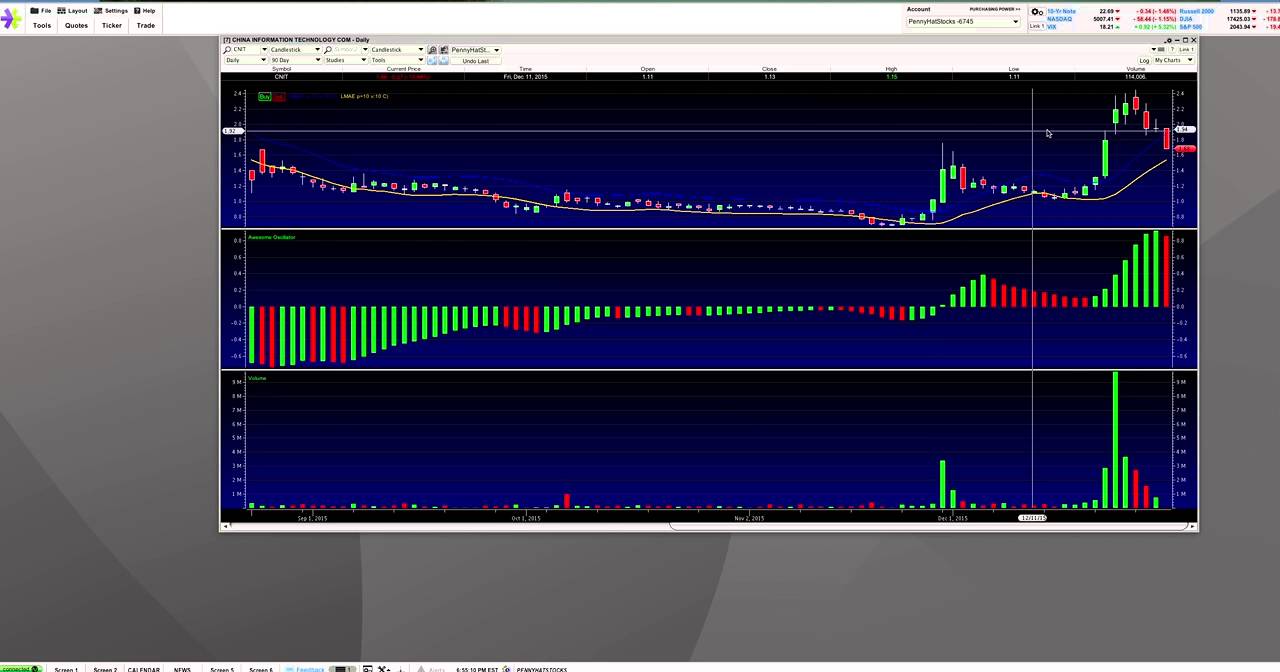Click the 10-Yr Note index link
The image size is (1280, 672).
(1061, 11)
